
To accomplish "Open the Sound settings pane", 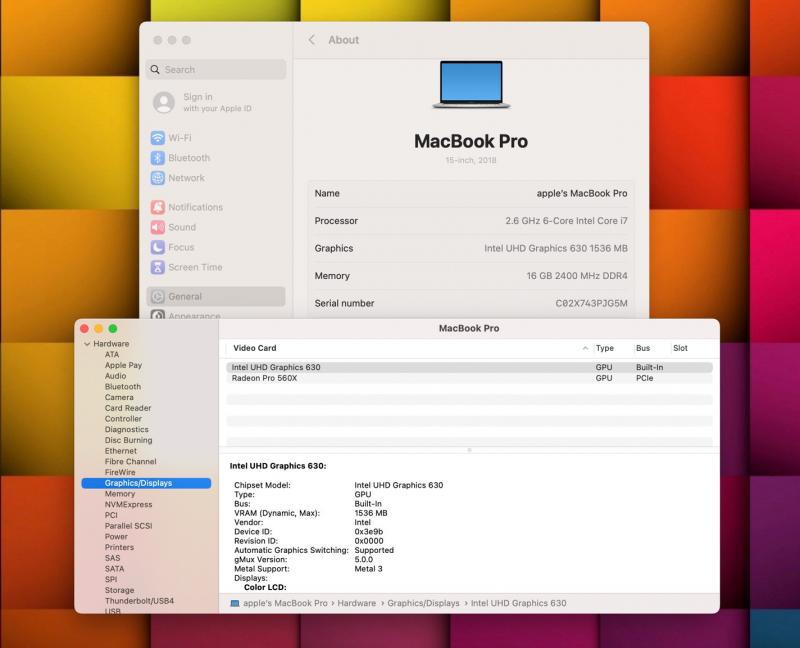I will tap(216, 227).
